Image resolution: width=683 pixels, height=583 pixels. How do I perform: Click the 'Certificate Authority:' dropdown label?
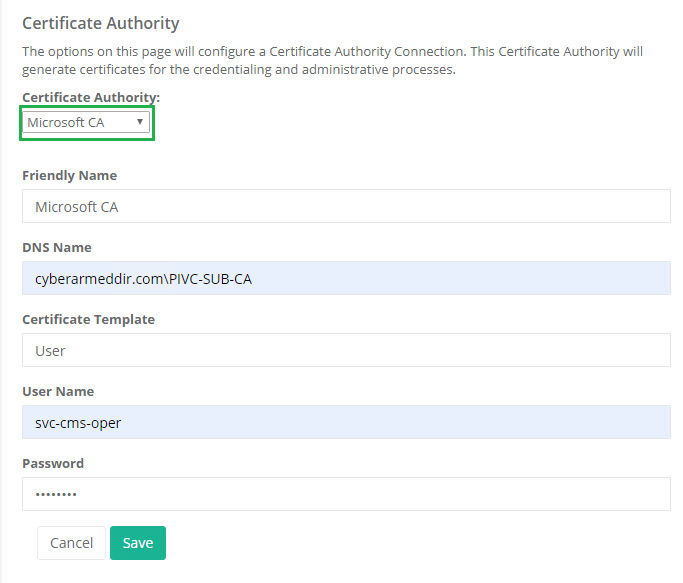pyautogui.click(x=91, y=97)
